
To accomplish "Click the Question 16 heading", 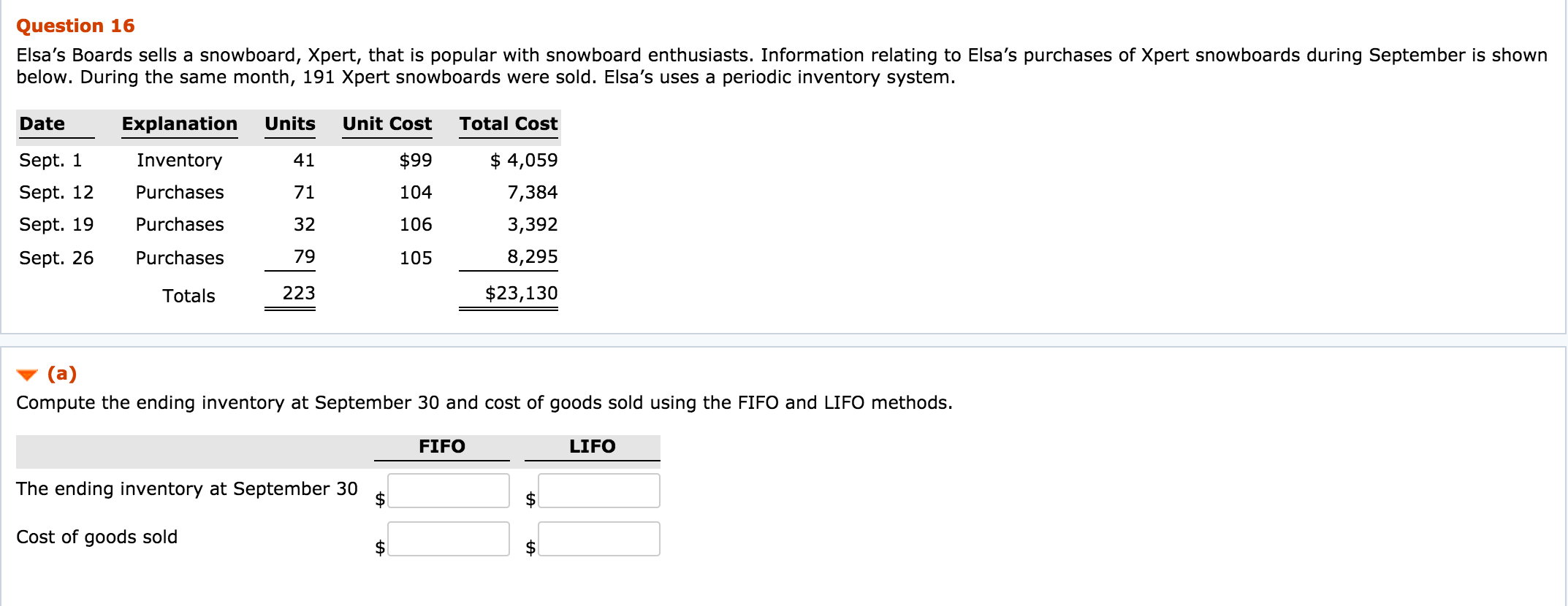I will click(75, 26).
